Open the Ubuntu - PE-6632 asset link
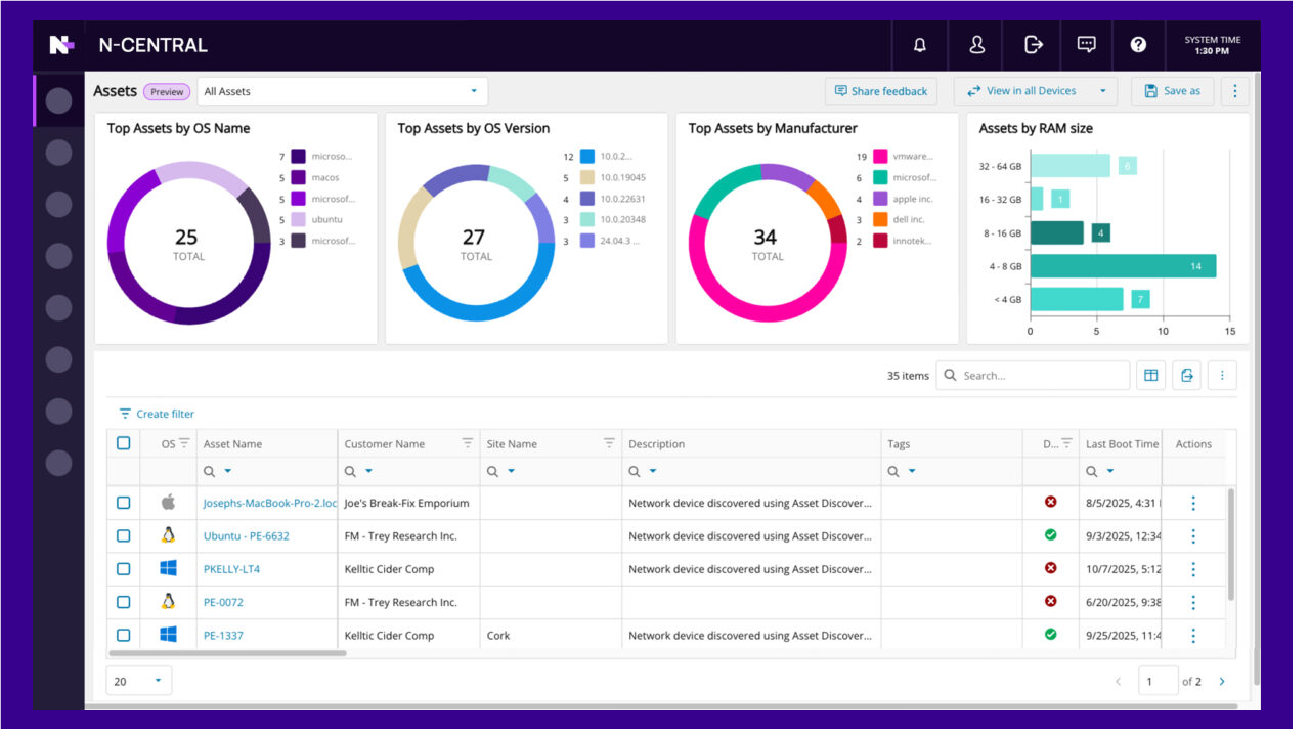1293x729 pixels. tap(246, 536)
